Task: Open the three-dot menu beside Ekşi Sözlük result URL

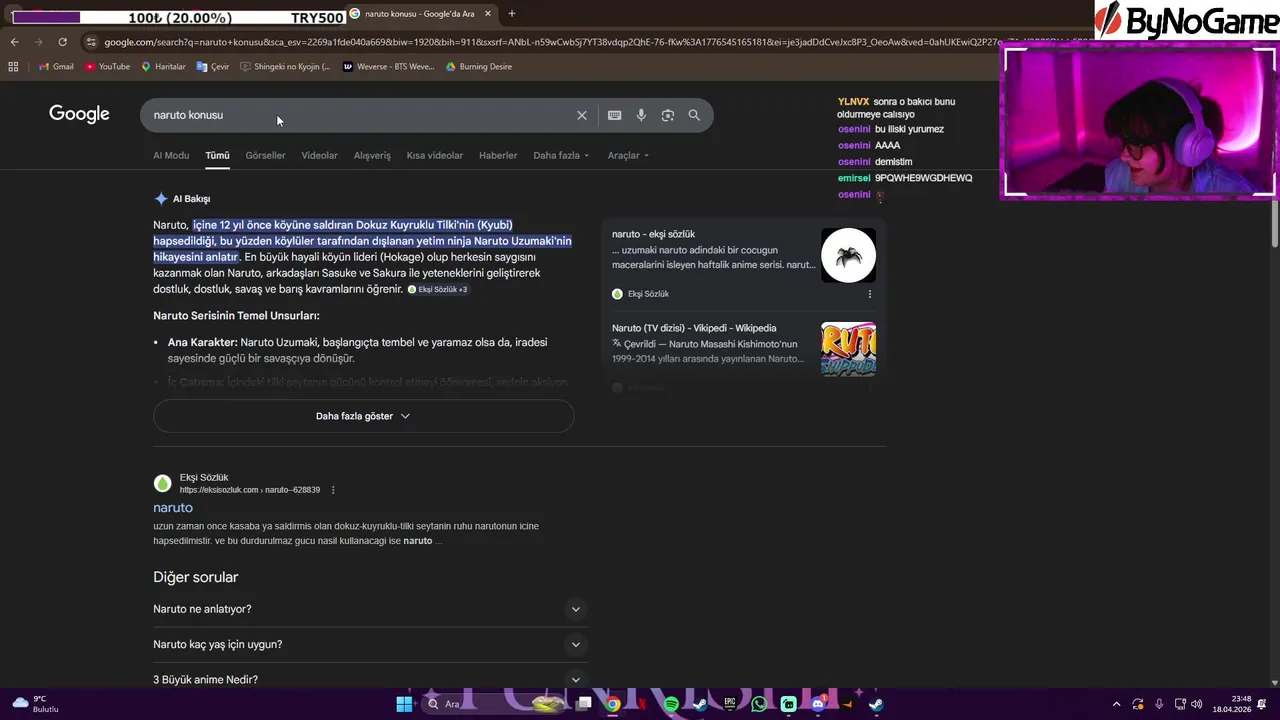Action: [x=333, y=490]
